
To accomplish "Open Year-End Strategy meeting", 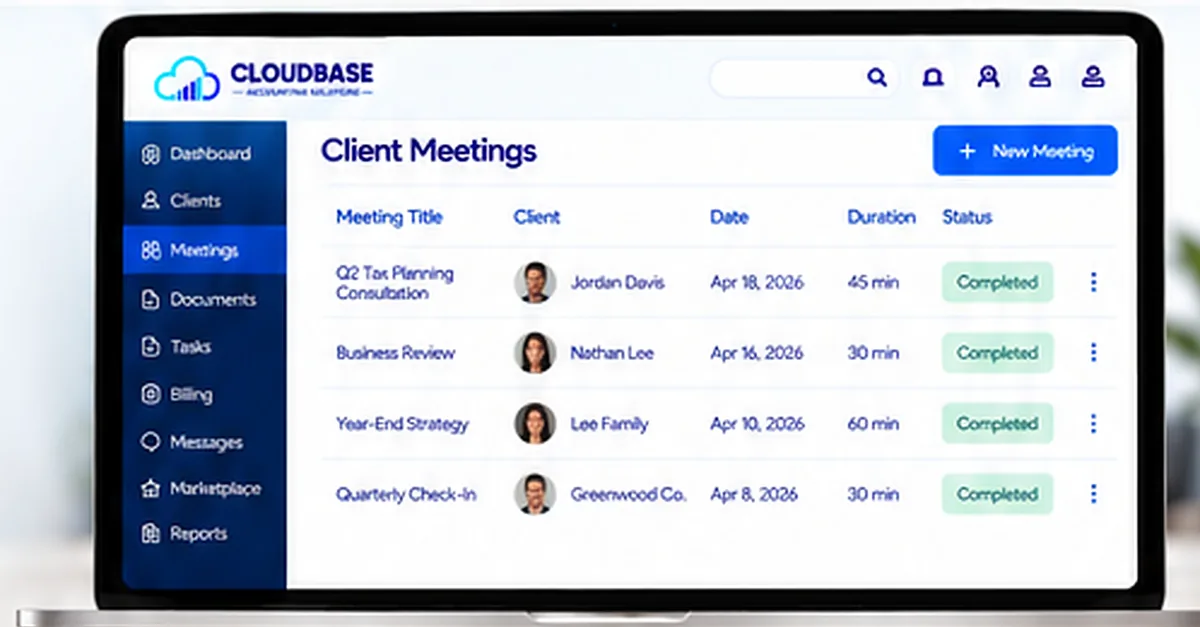I will 402,423.
